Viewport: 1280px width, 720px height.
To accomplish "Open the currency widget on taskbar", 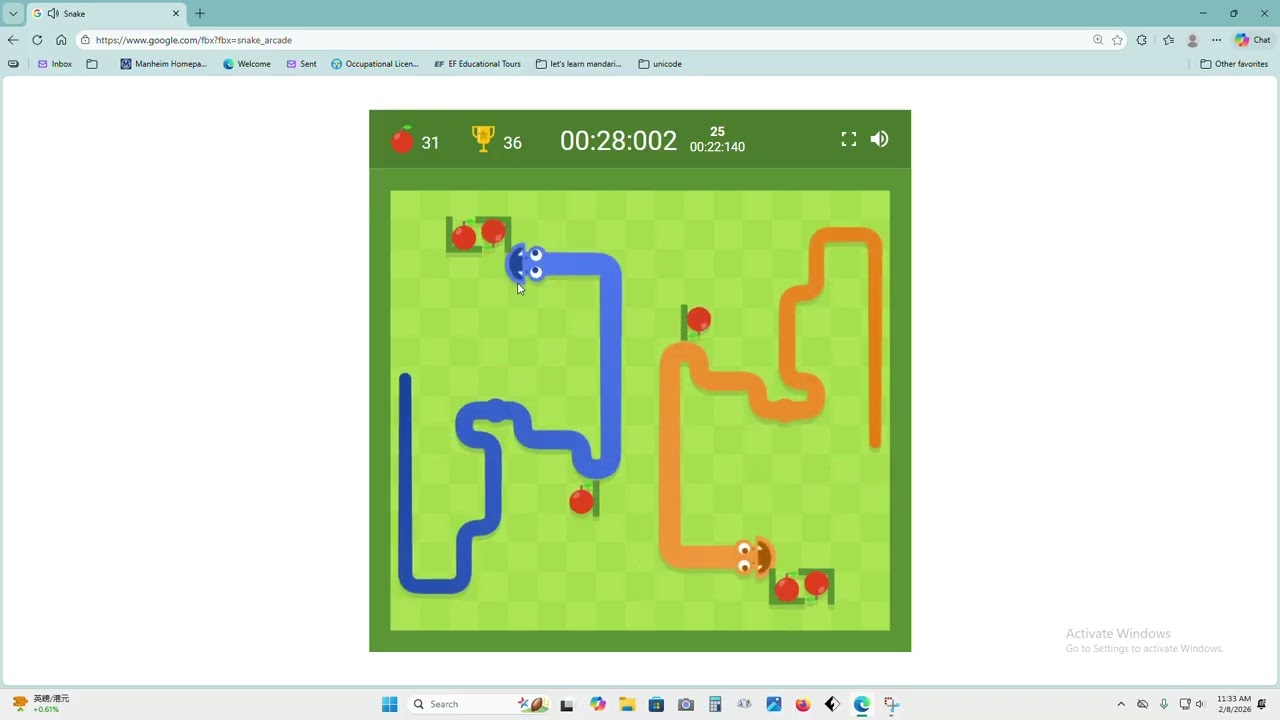I will click(40, 704).
